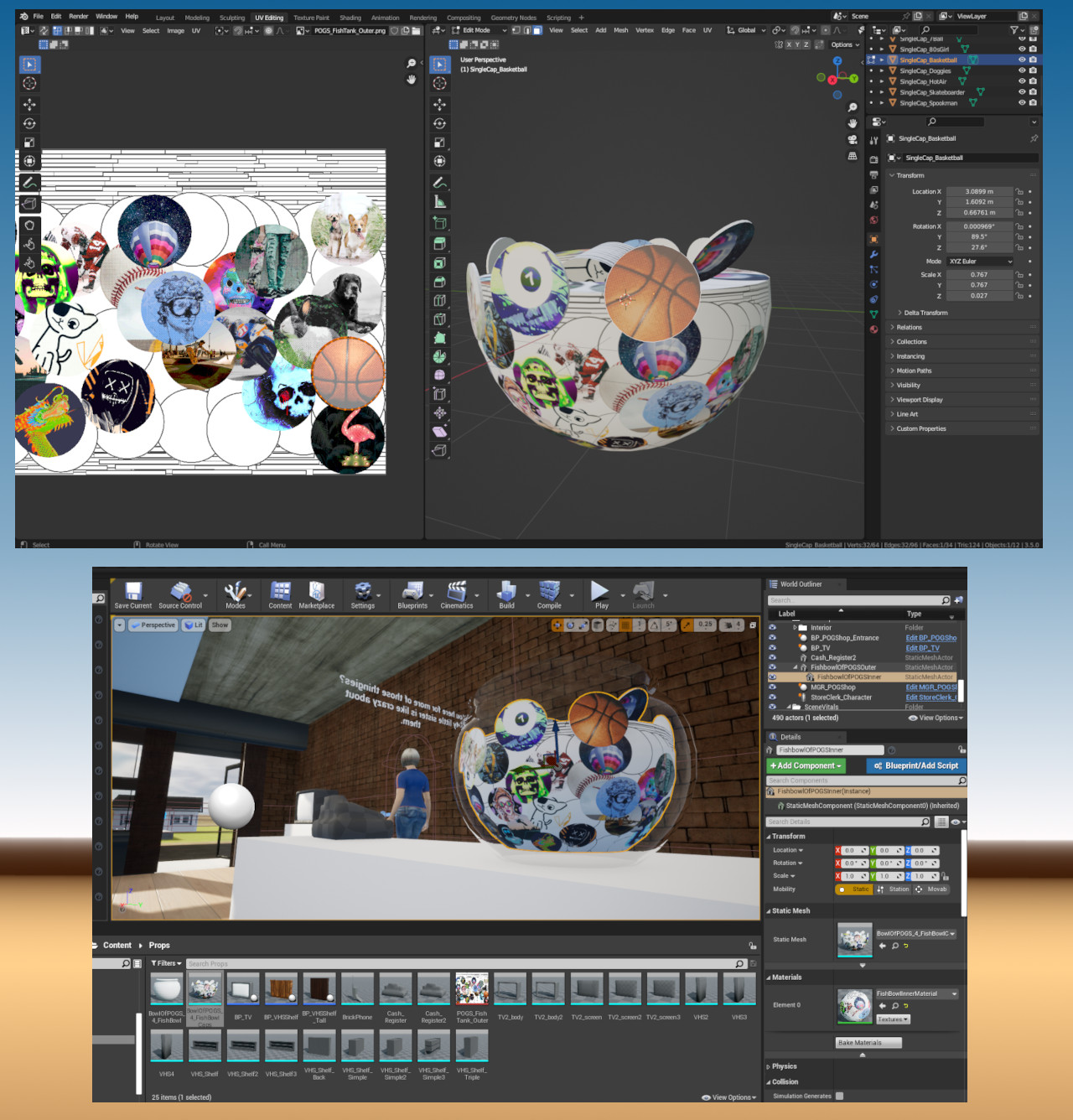The height and width of the screenshot is (1120, 1073).
Task: Open Modifier properties wrench tab in Blender
Action: coord(873,254)
